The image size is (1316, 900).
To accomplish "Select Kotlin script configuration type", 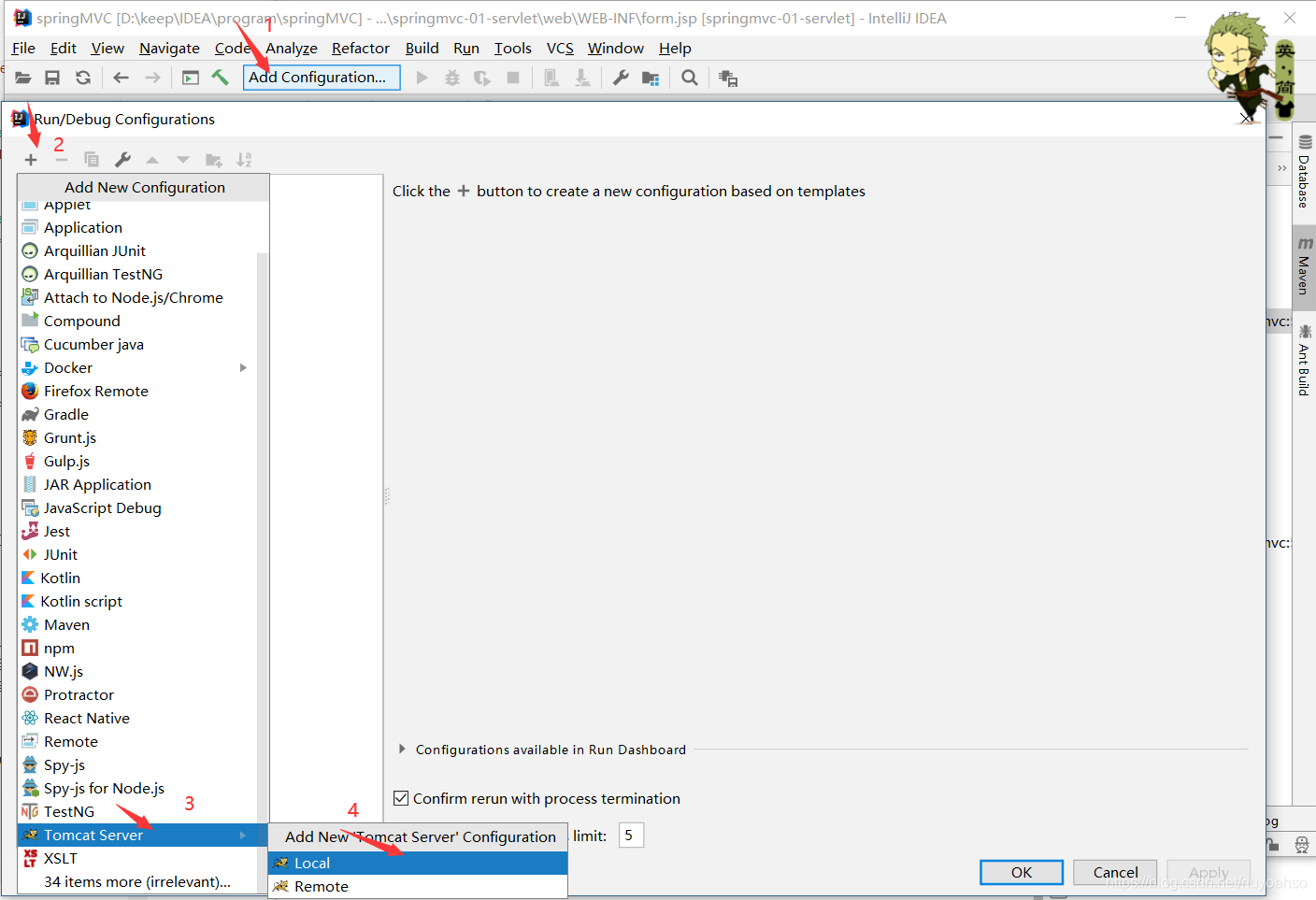I will click(x=137, y=601).
